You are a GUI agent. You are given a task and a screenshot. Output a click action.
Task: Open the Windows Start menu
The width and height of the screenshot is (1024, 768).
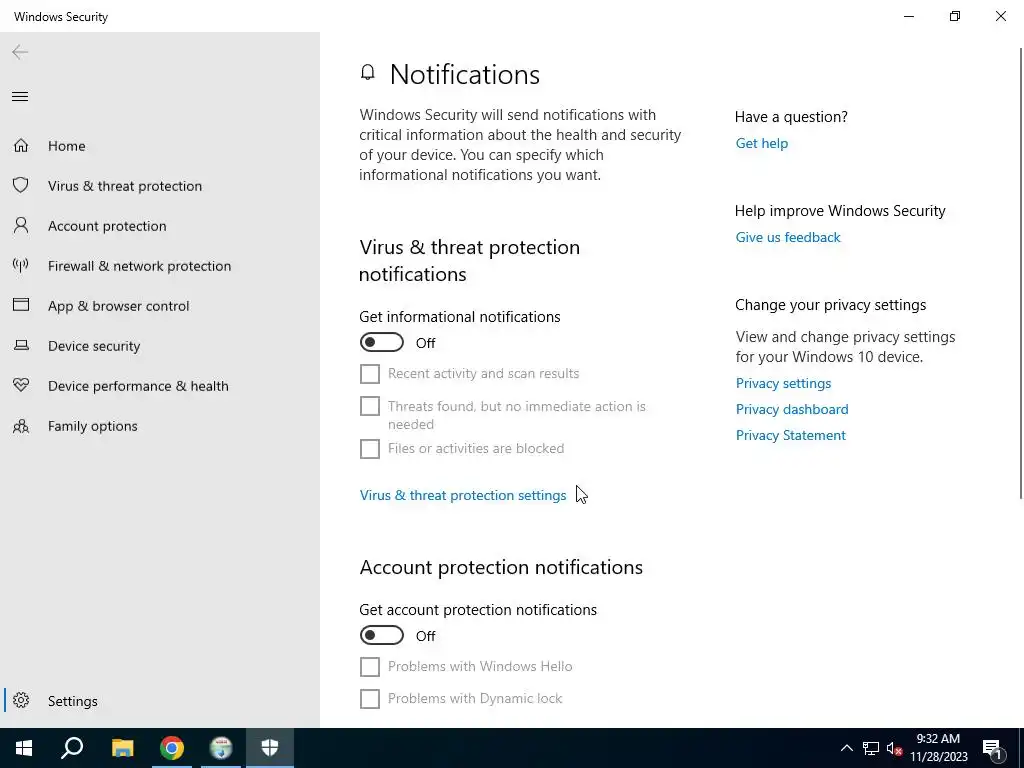tap(24, 748)
